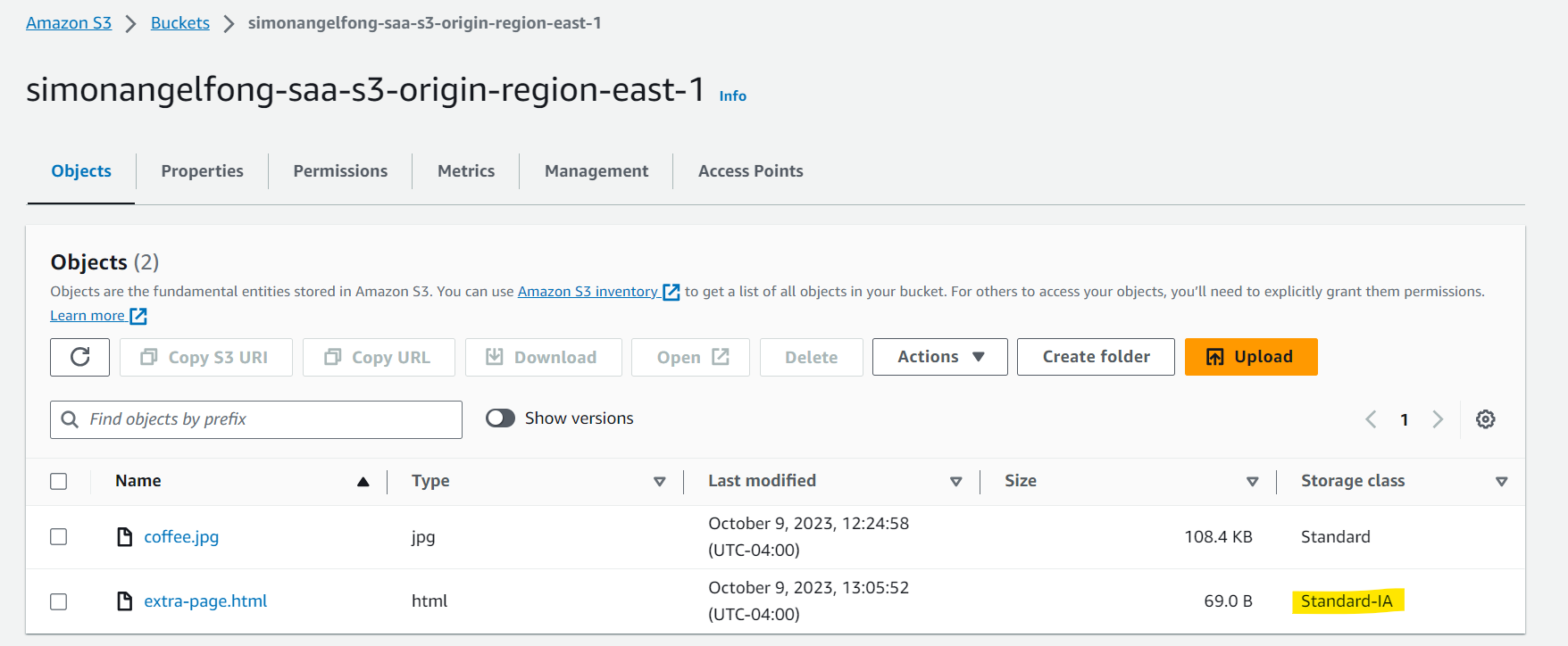This screenshot has width=1568, height=646.
Task: Click the external link icon beside Learn more
Action: (x=138, y=316)
